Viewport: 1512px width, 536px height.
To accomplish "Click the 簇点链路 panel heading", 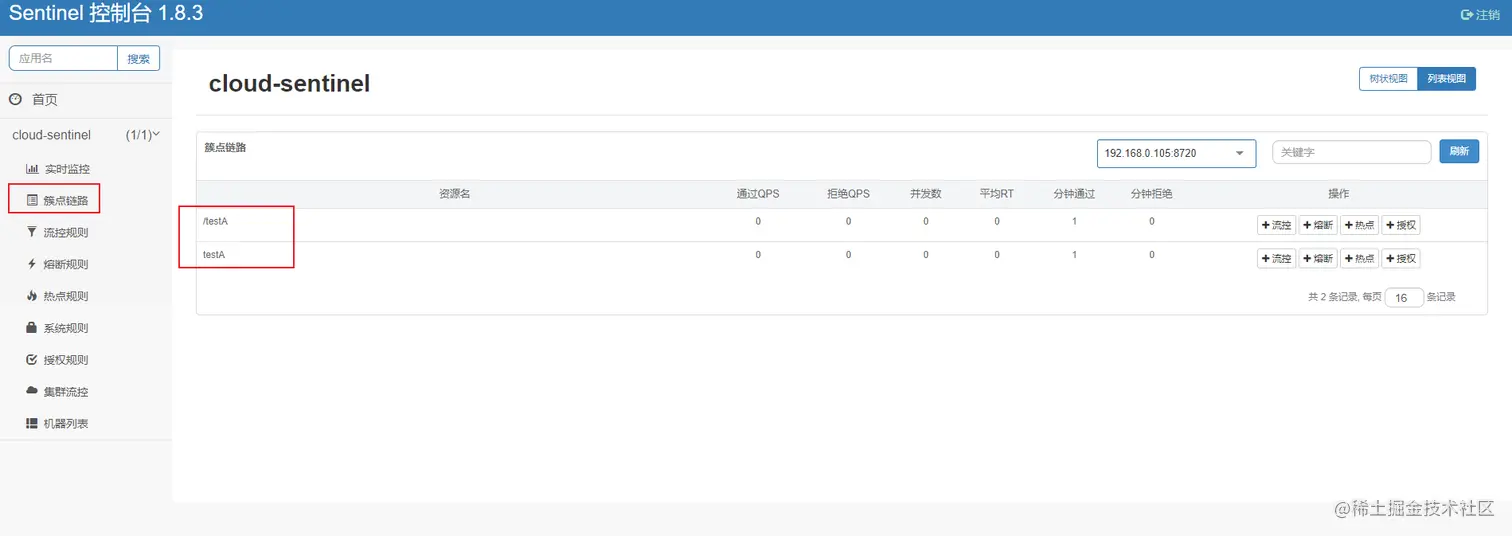I will point(225,147).
